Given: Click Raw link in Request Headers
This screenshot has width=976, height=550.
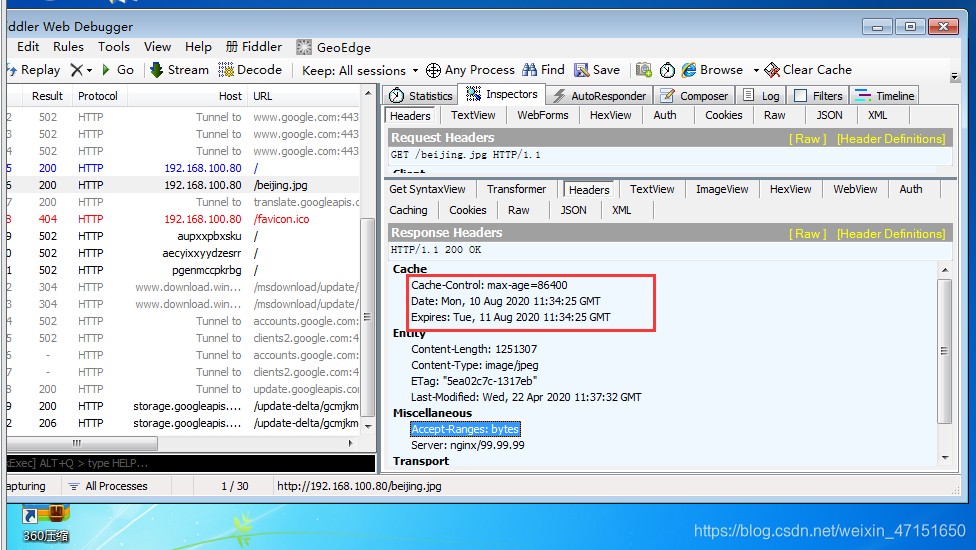Looking at the screenshot, I should tap(807, 139).
